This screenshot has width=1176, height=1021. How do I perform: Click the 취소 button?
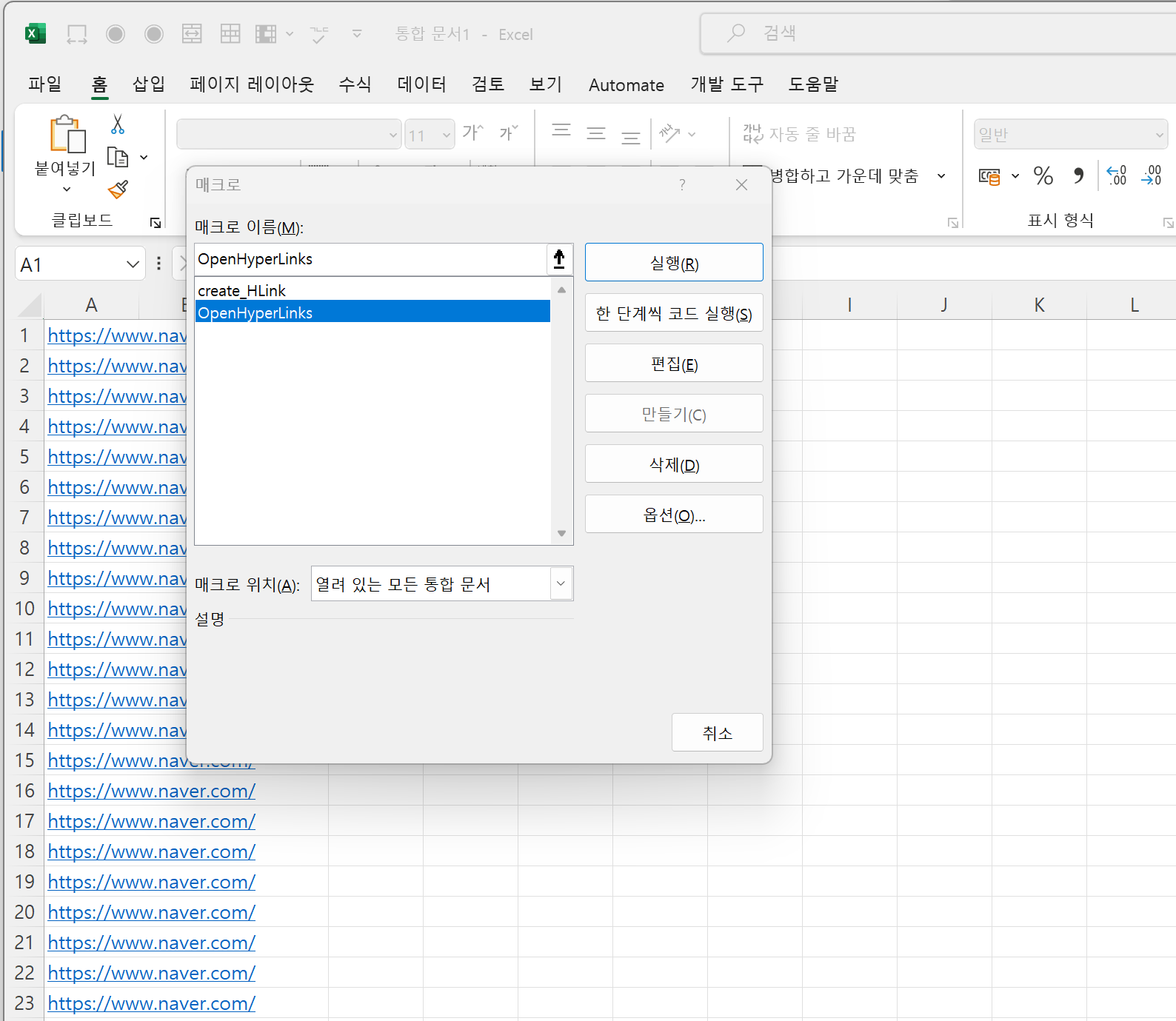[x=718, y=733]
